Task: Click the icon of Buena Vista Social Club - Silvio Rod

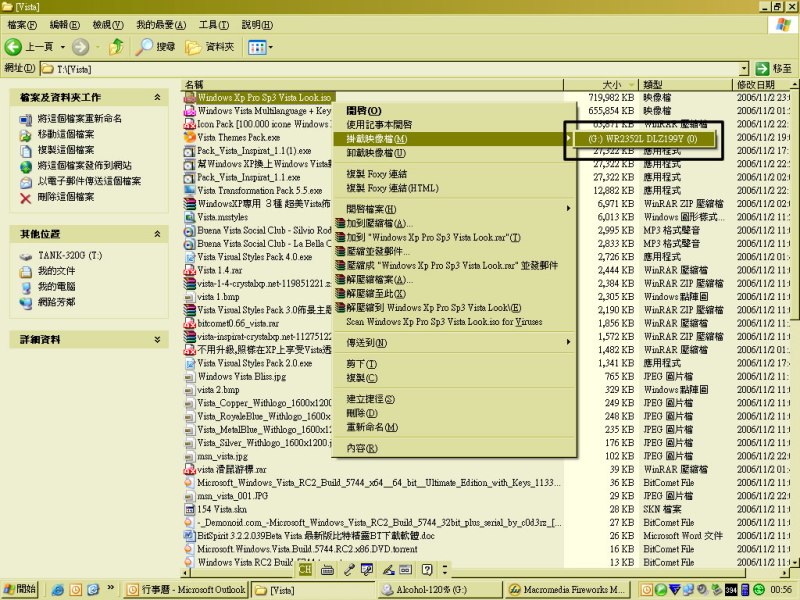Action: 190,230
